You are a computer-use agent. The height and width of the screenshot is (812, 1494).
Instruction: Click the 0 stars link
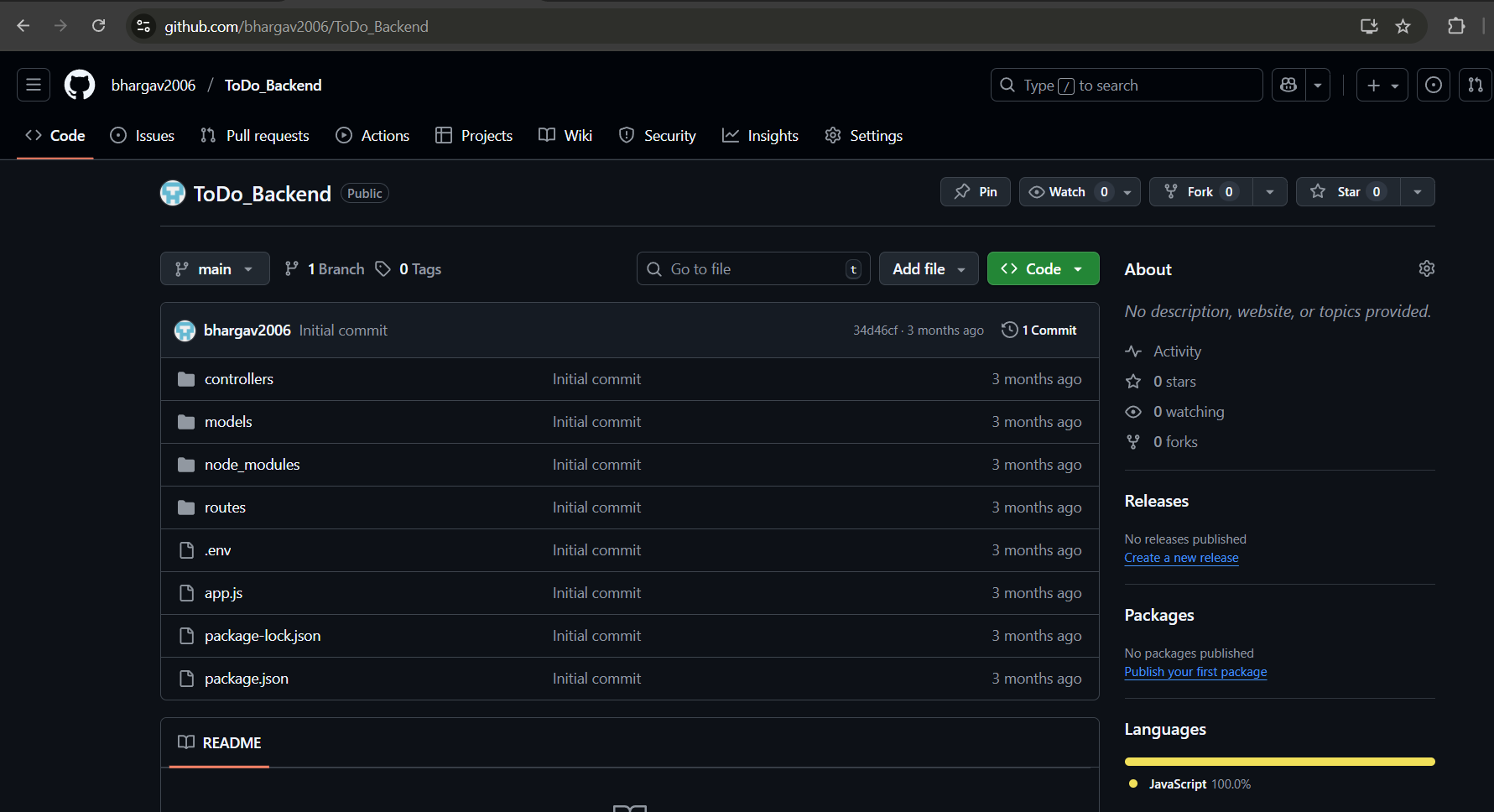click(x=1174, y=382)
